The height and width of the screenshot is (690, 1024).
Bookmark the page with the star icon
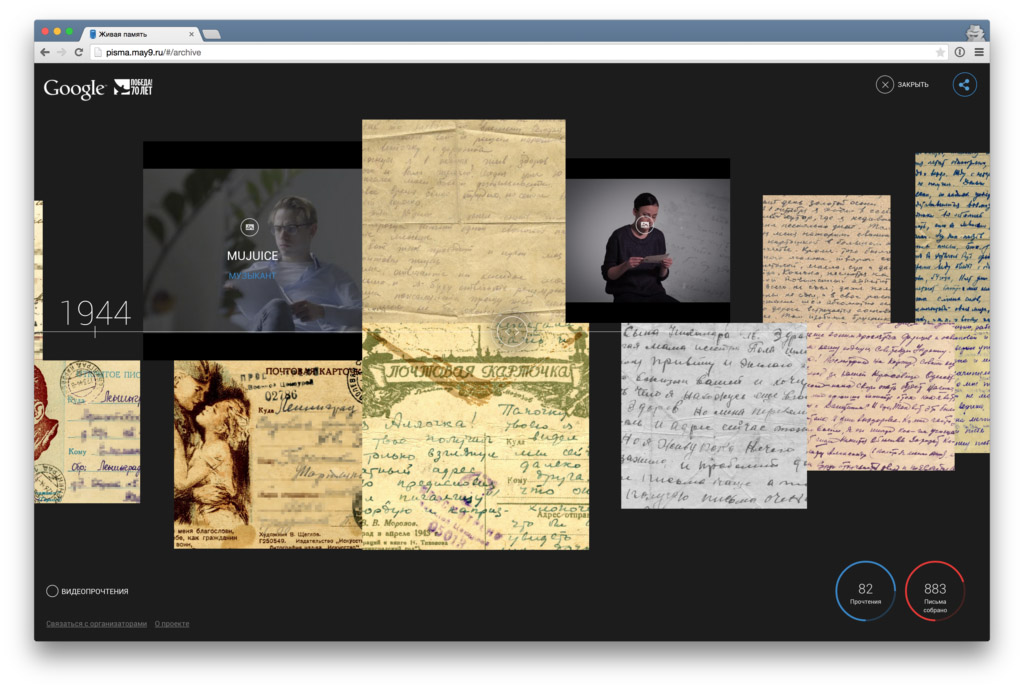coord(940,52)
